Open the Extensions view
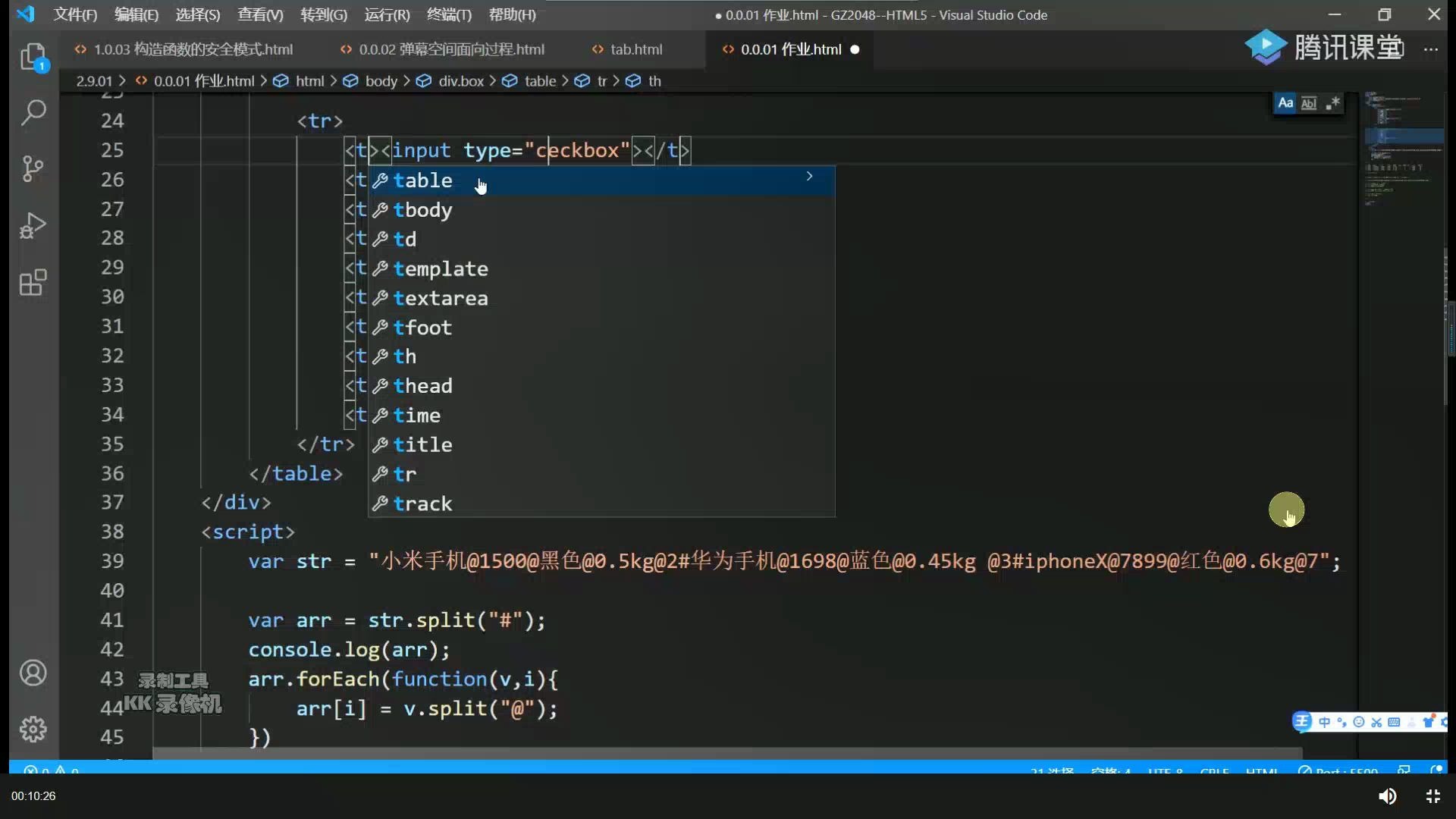Viewport: 1456px width, 819px height. pyautogui.click(x=33, y=283)
